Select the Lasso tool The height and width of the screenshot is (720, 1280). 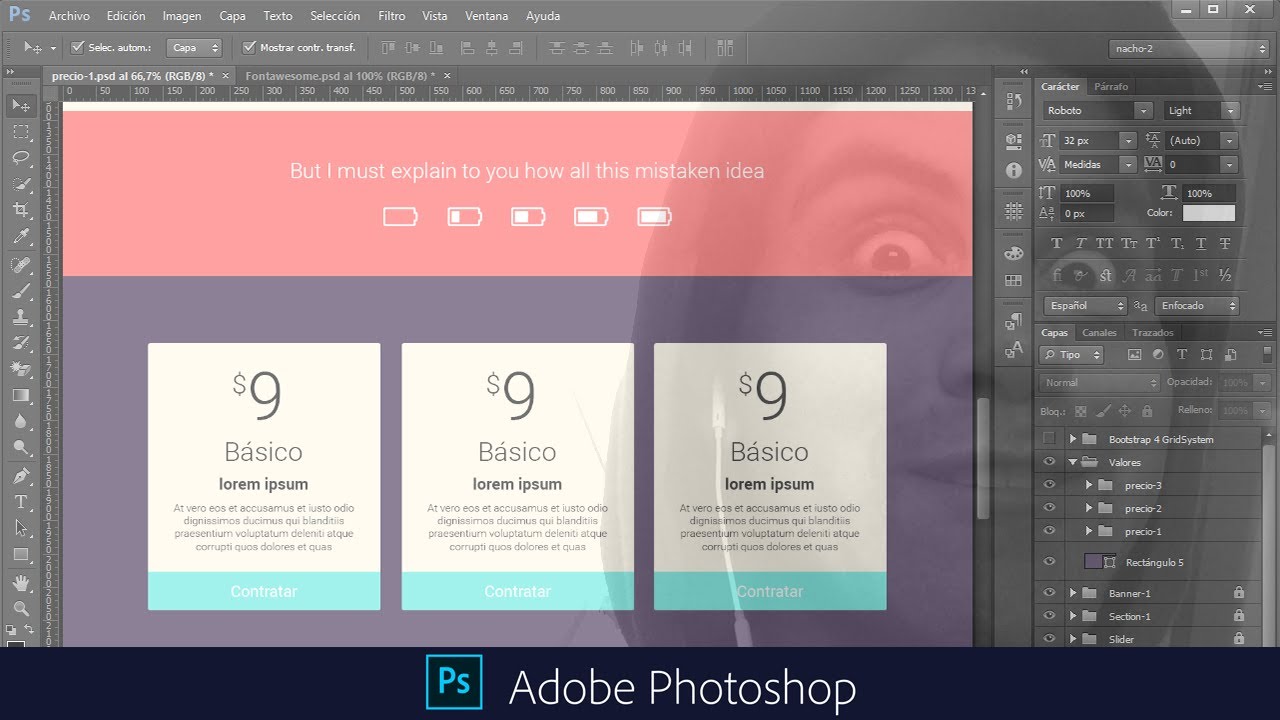(x=21, y=158)
